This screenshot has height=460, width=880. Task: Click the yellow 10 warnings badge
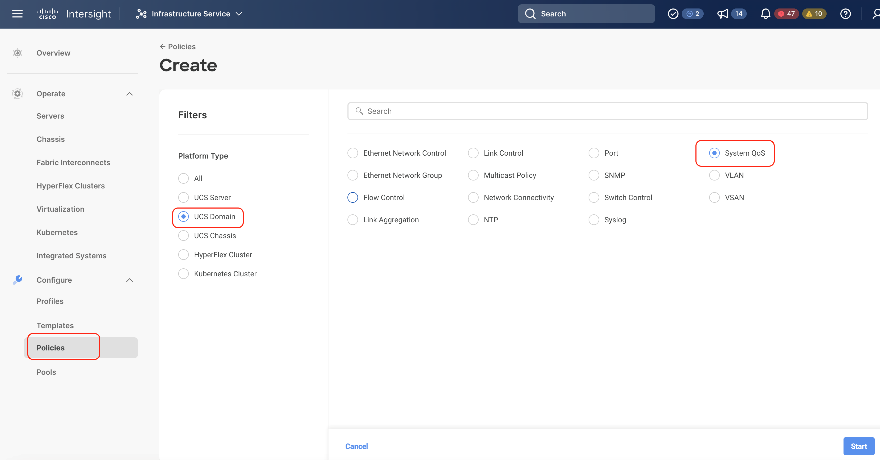coord(814,14)
